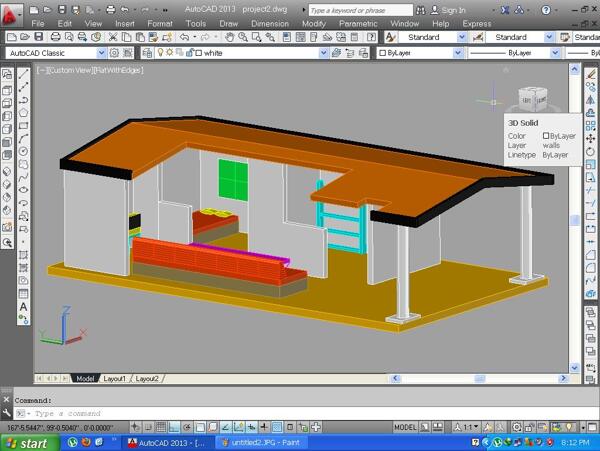Click the Workspace Settings gear icon

click(114, 53)
